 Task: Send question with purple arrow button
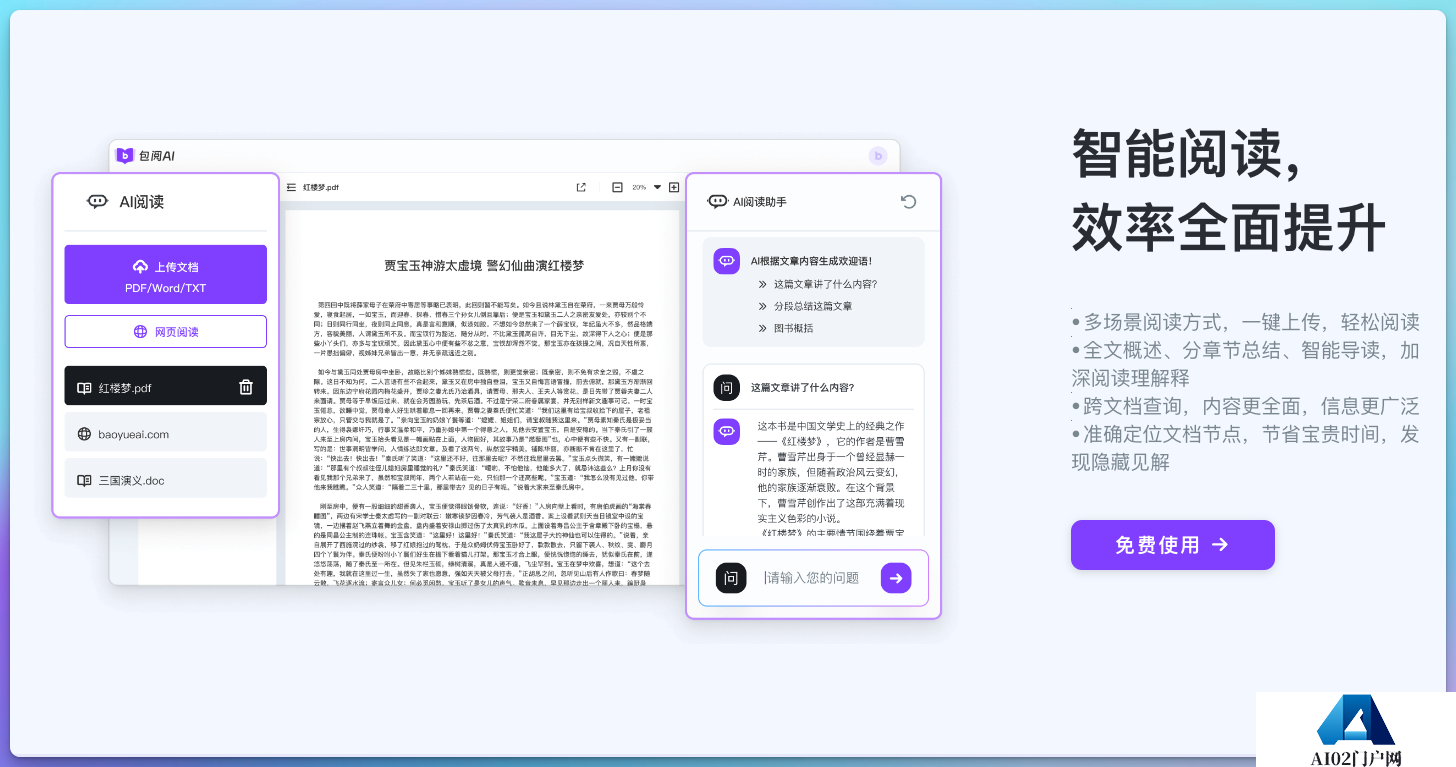pos(896,578)
